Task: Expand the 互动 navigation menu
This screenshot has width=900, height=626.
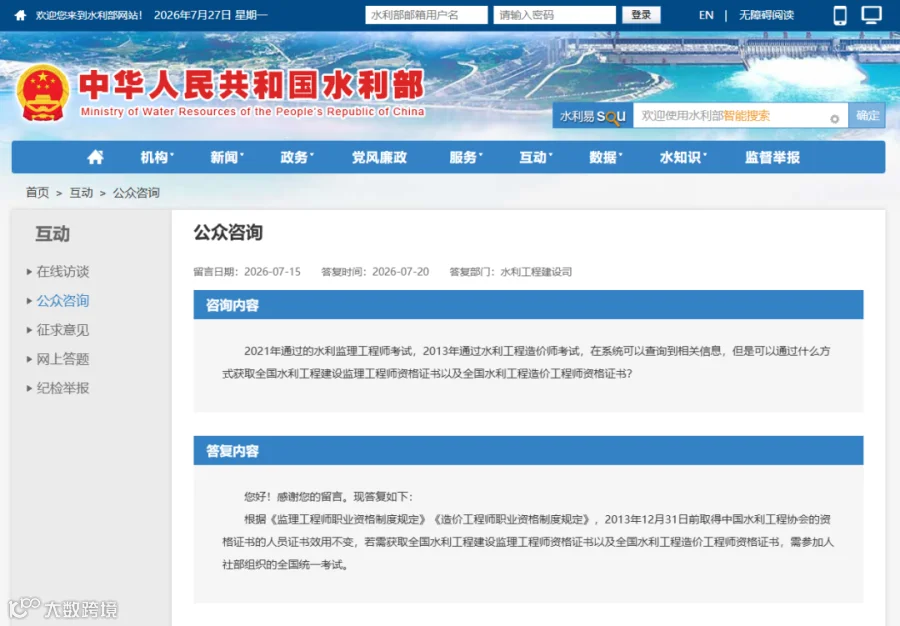Action: [536, 157]
